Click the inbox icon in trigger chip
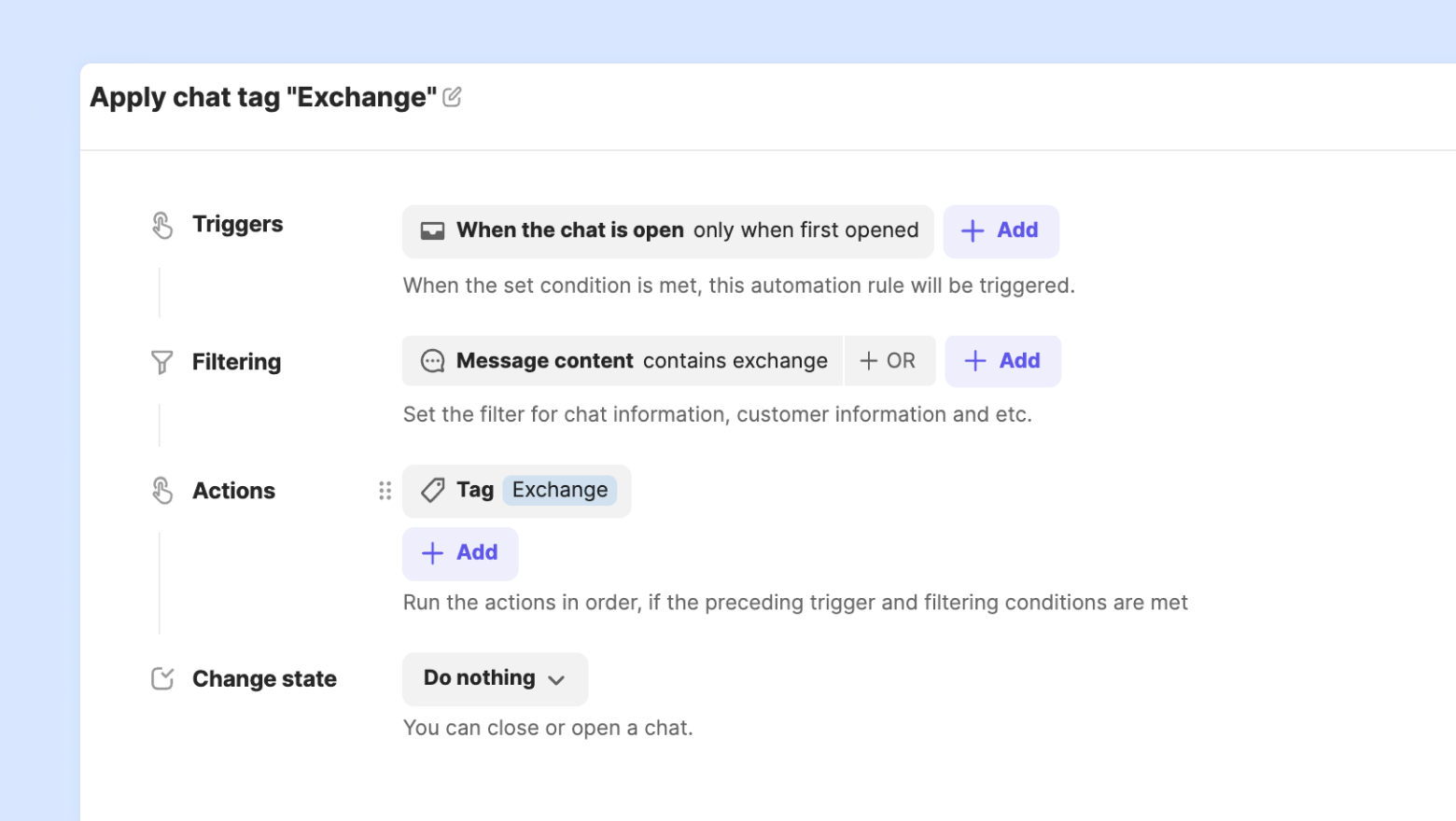 [432, 231]
